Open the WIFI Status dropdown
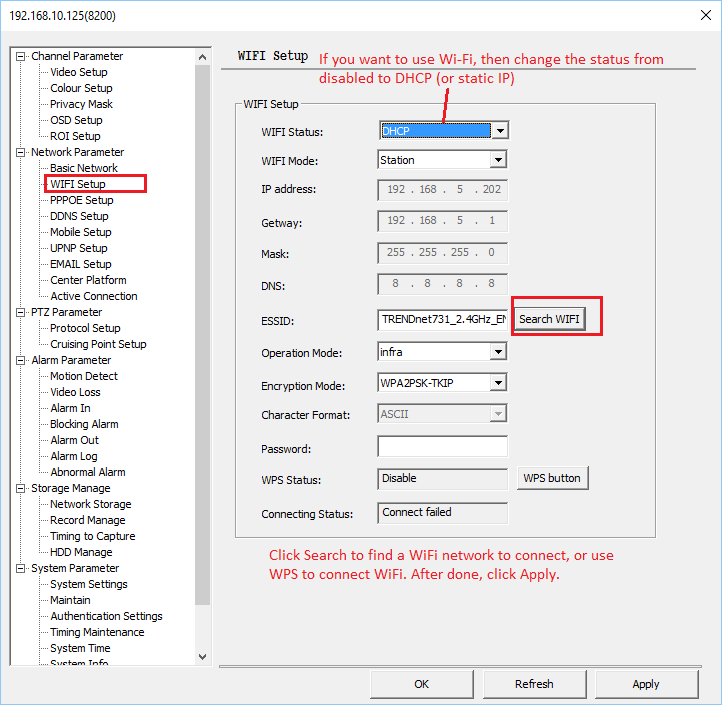722x705 pixels. pos(500,131)
